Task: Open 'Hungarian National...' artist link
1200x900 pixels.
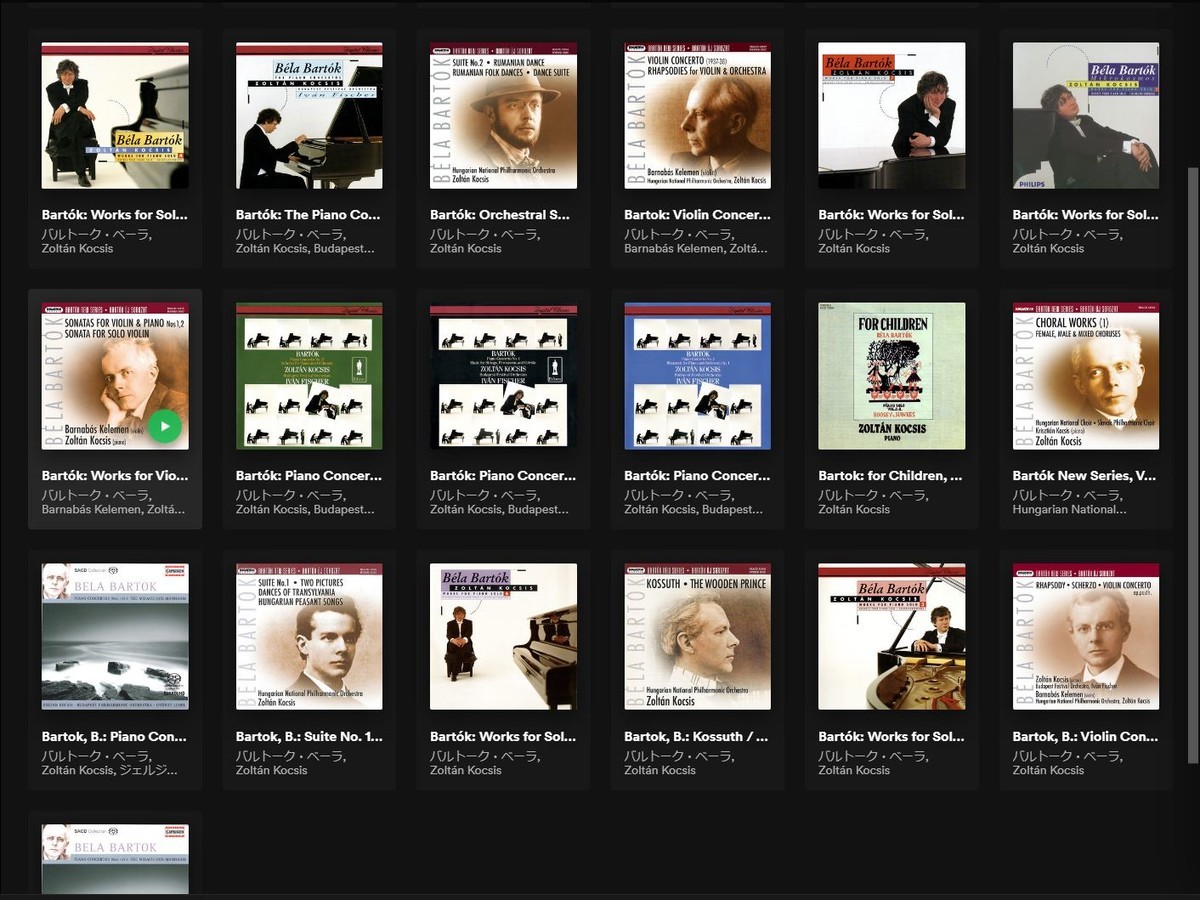Action: [1069, 509]
